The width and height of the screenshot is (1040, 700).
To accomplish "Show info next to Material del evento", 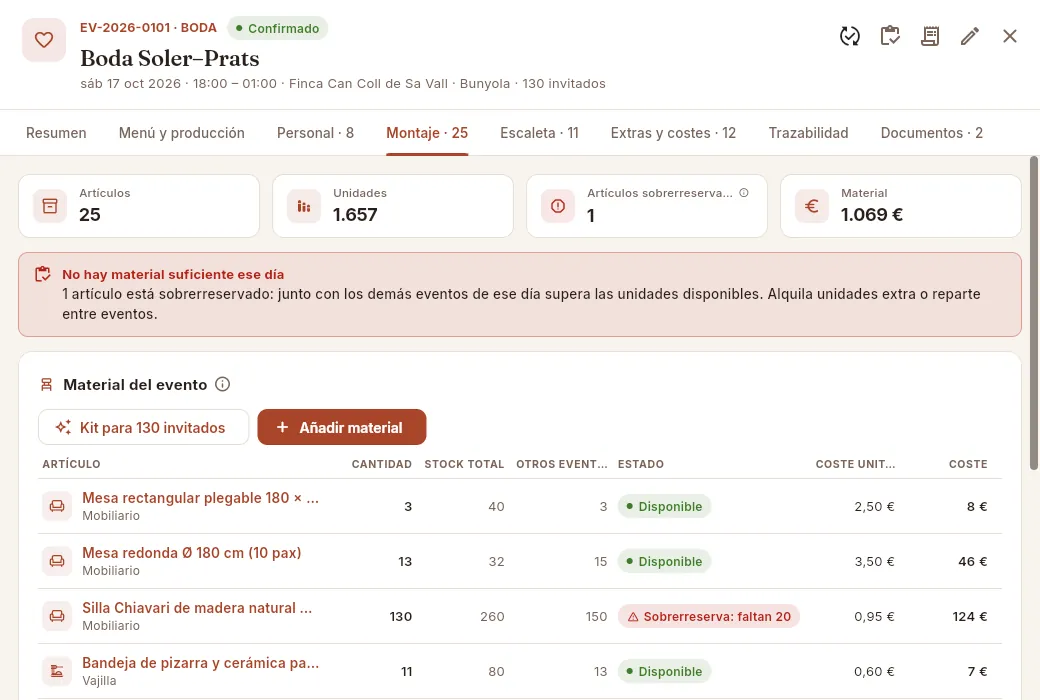I will (223, 384).
